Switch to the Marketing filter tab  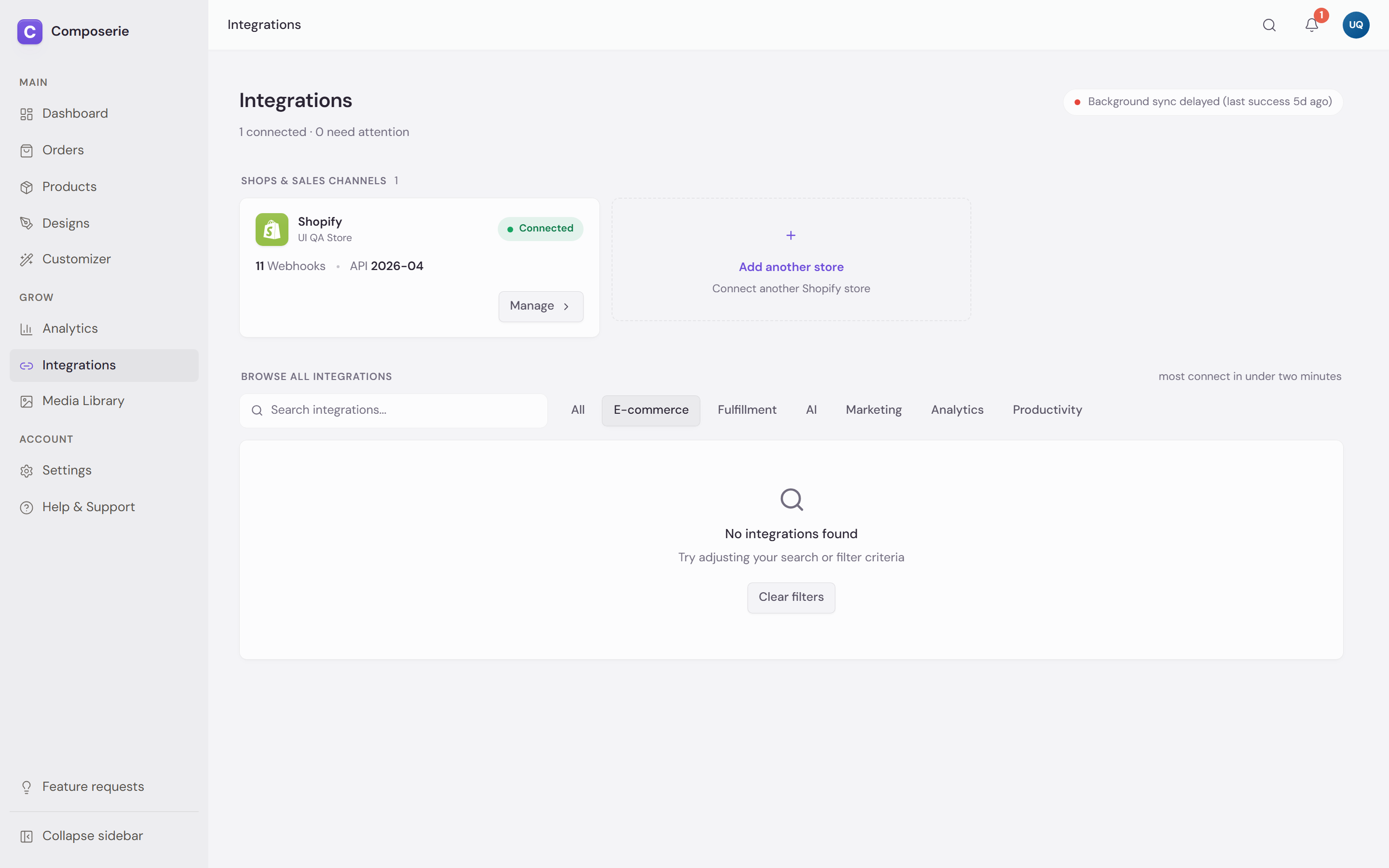click(873, 410)
